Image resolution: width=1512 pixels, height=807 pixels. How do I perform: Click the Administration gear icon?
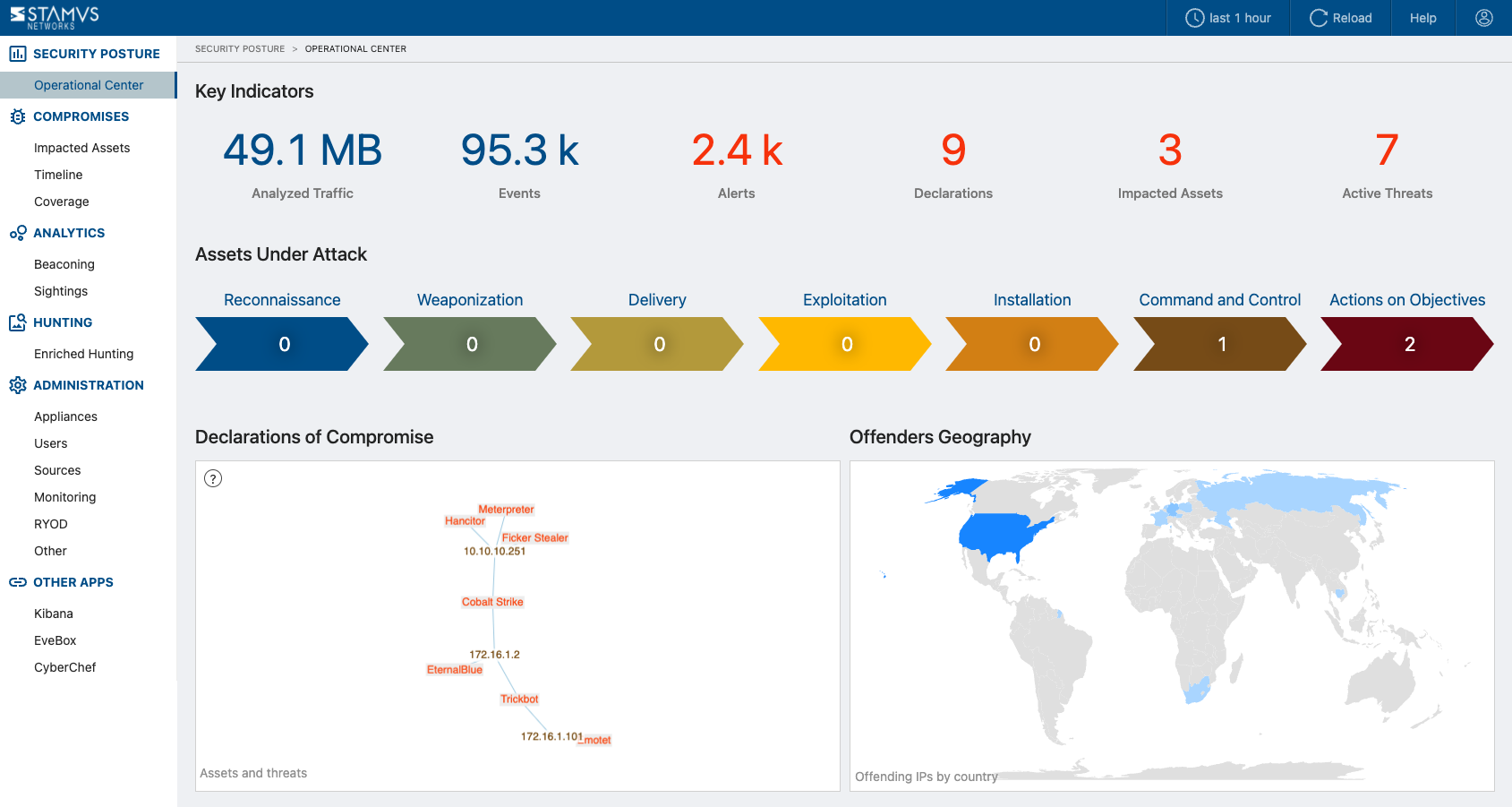click(18, 385)
